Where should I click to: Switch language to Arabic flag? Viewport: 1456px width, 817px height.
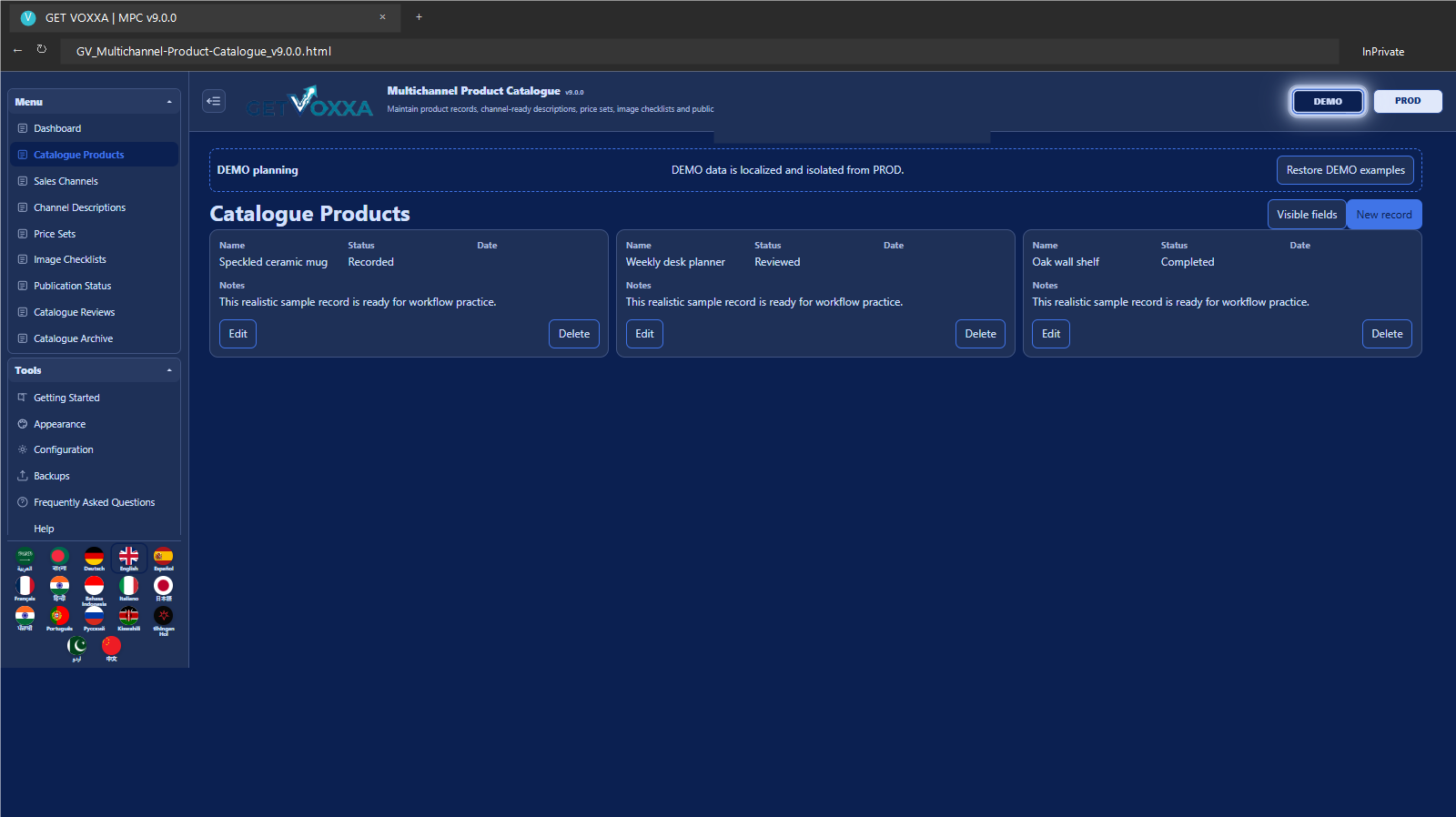25,560
